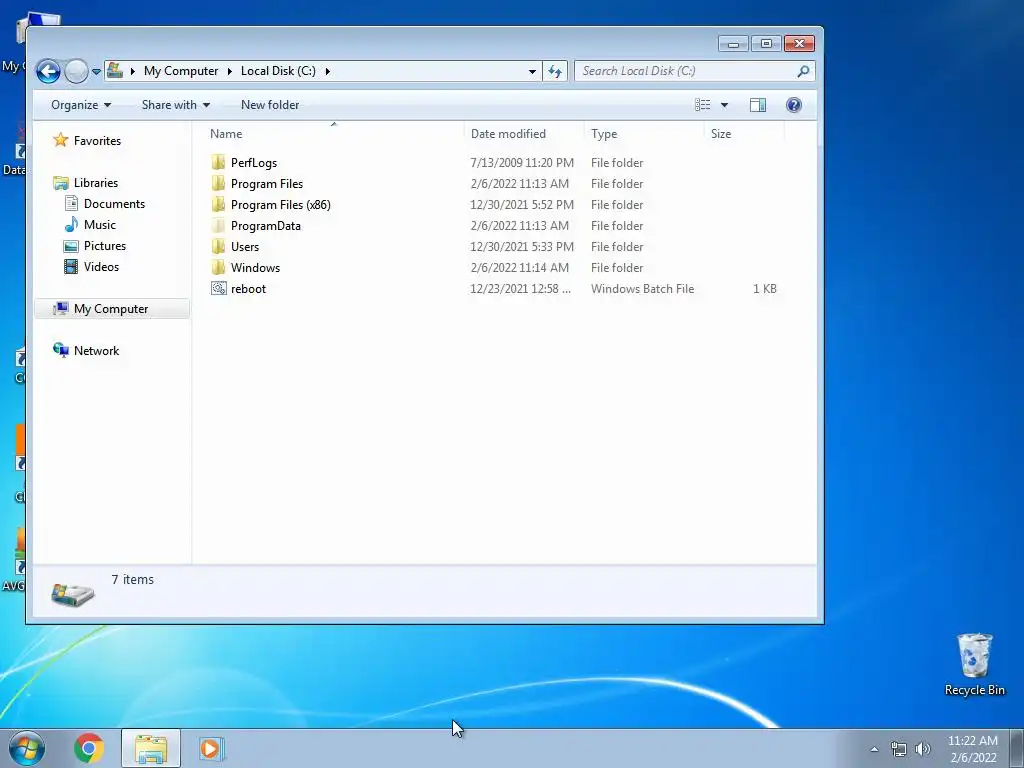Click the reboot file name
This screenshot has height=768, width=1024.
248,289
